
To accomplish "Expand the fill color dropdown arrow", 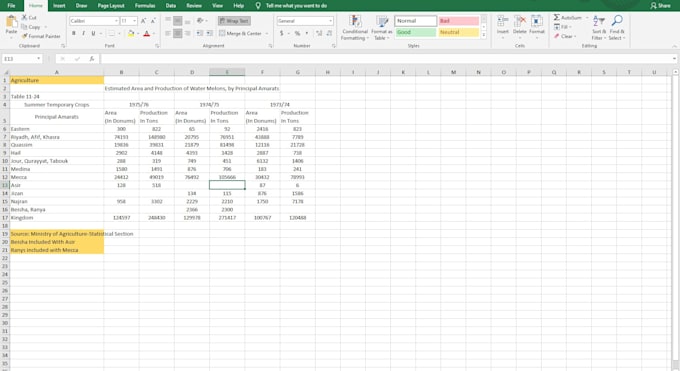I will tap(137, 33).
